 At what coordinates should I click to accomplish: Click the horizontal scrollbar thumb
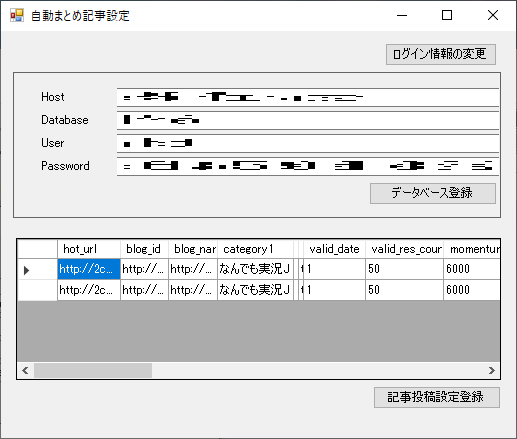[93, 370]
